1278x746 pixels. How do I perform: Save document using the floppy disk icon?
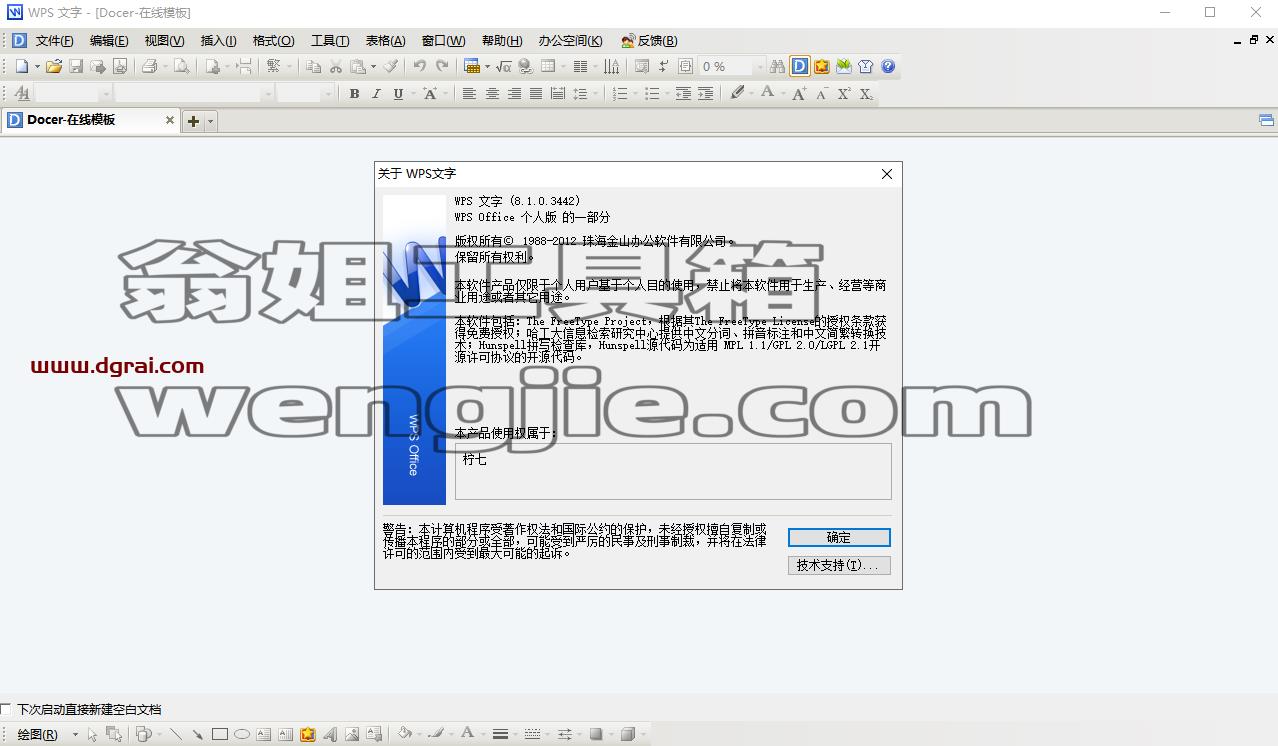tap(76, 66)
